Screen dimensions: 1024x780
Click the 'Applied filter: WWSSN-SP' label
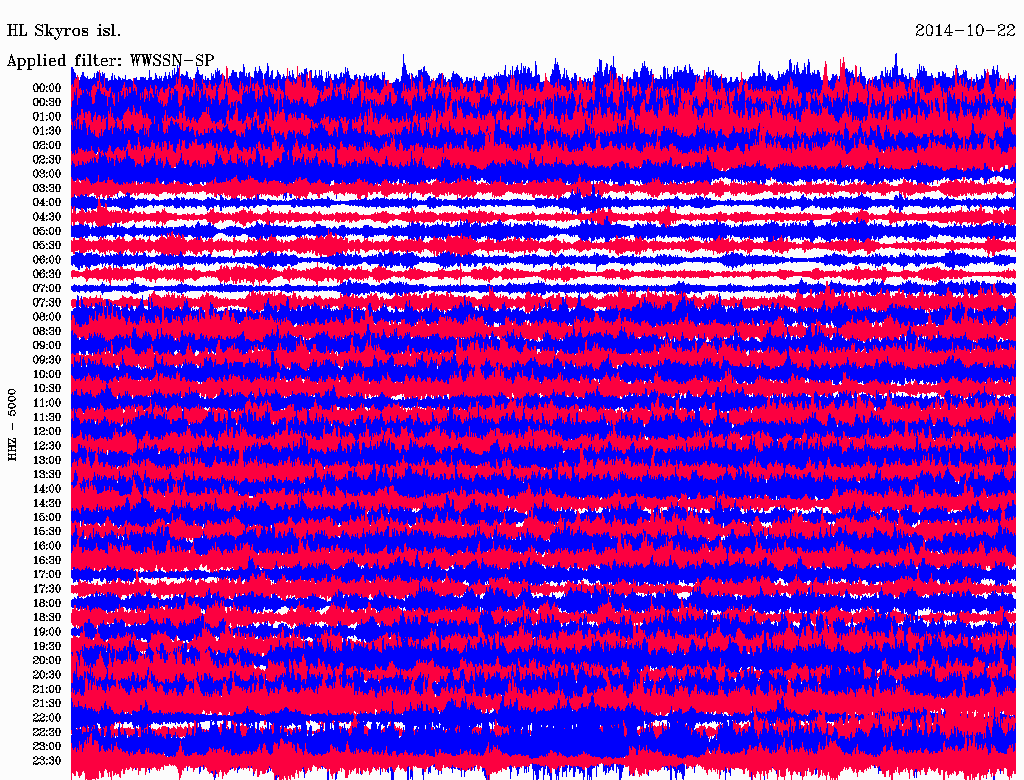110,60
